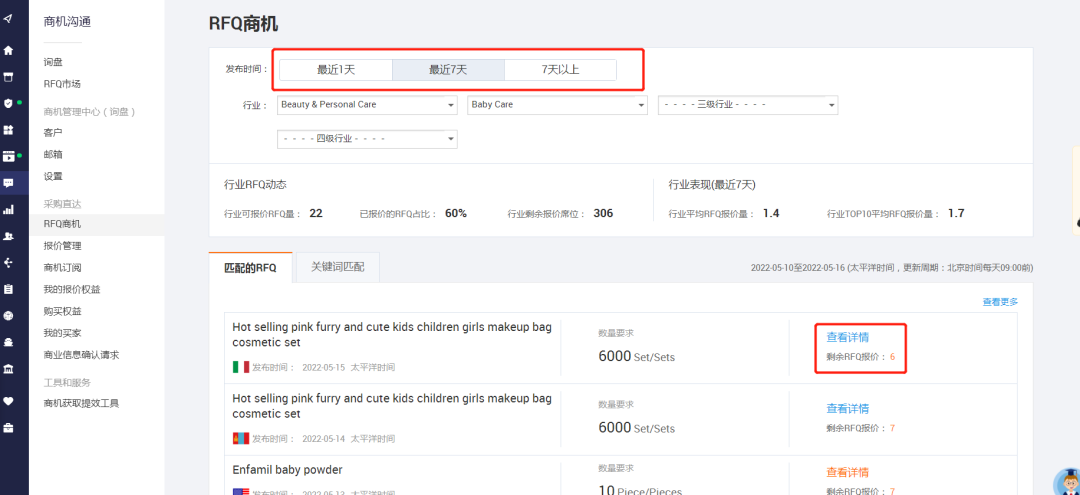Screen dimensions: 1080x495
Task: Expand the 四级行业 dropdown
Action: click(368, 139)
